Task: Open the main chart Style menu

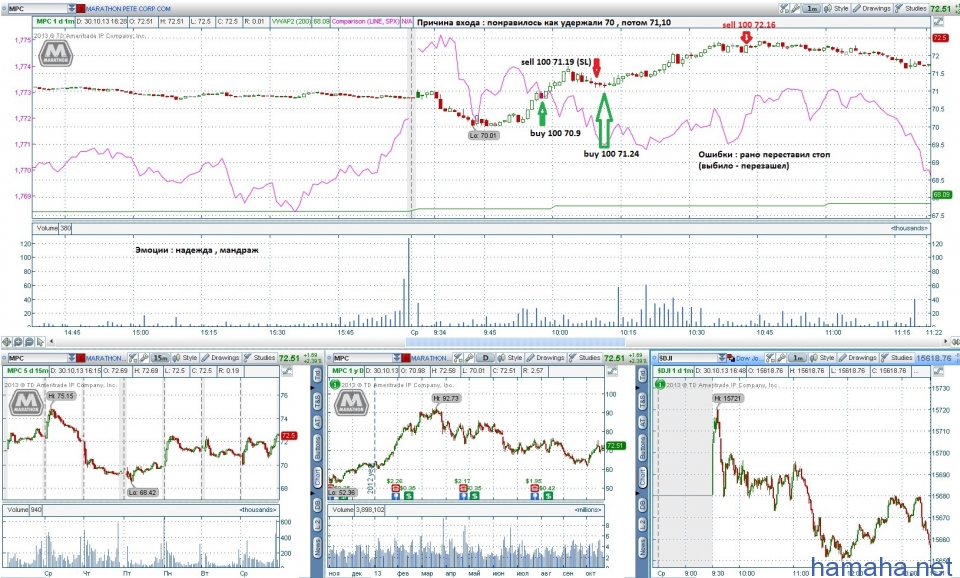Action: click(837, 9)
